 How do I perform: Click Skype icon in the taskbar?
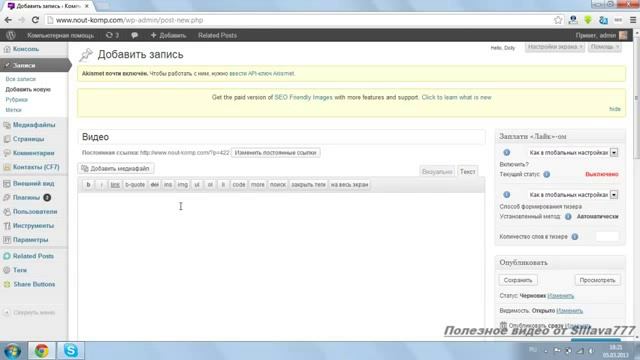pos(71,351)
